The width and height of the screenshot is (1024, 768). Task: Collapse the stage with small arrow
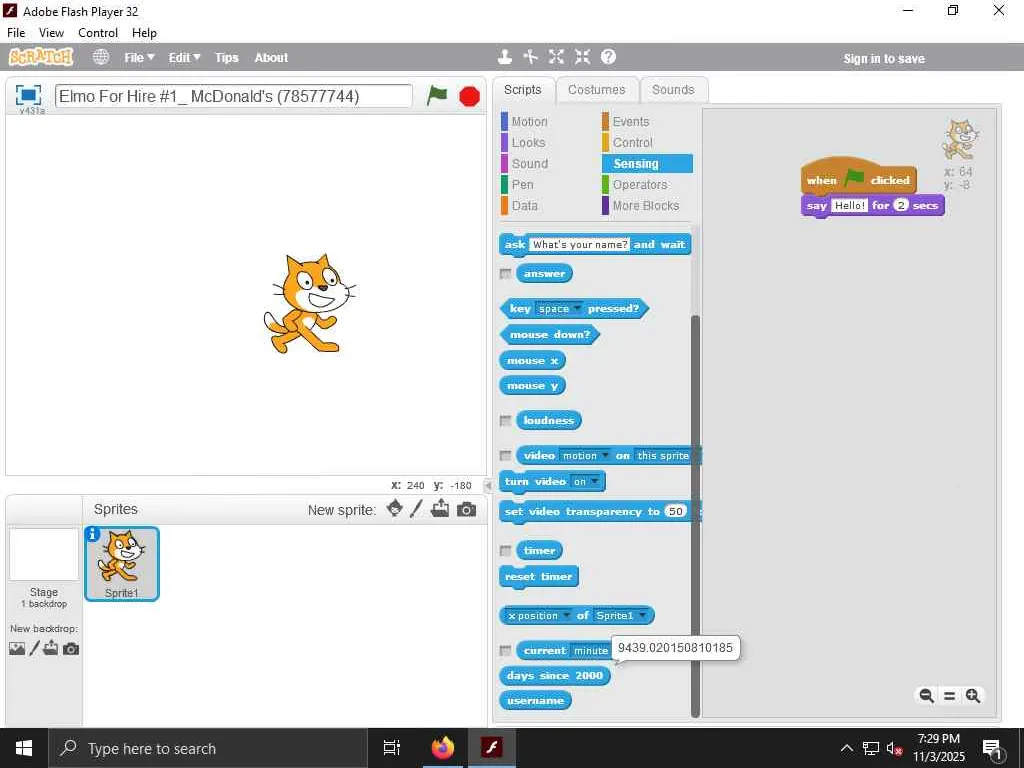488,485
